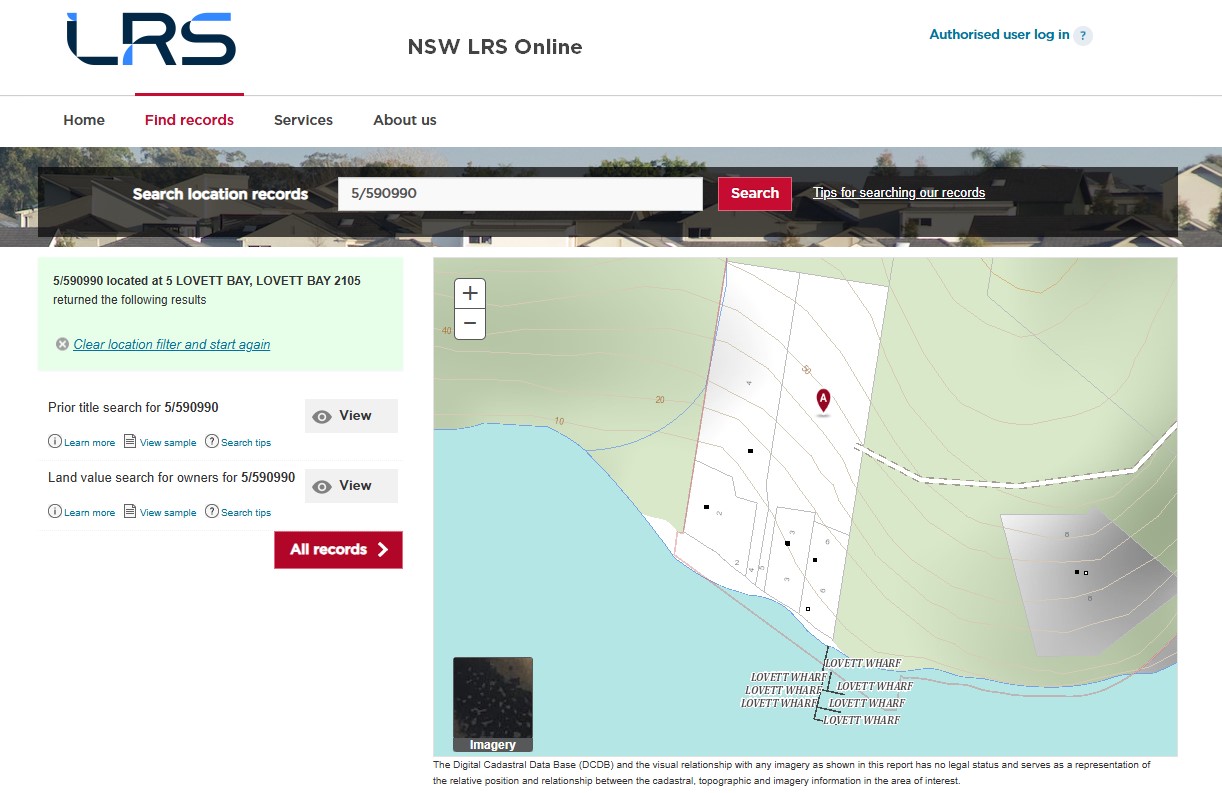Click the LRS logo
The height and width of the screenshot is (793, 1222).
151,40
